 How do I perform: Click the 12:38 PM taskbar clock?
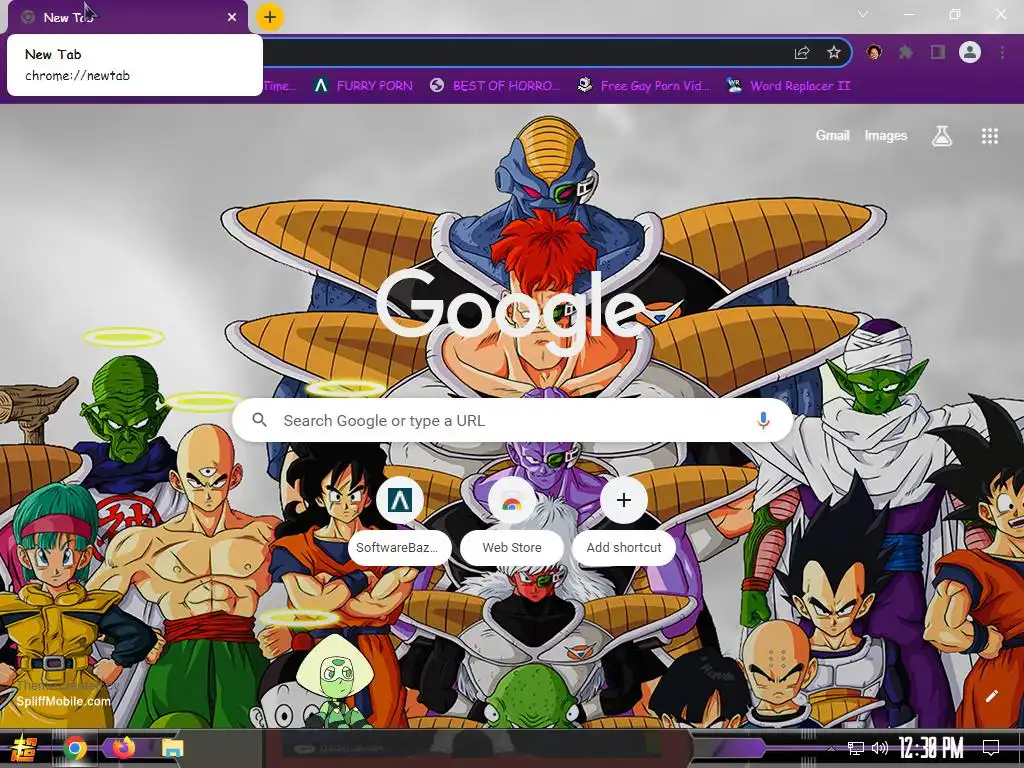pyautogui.click(x=931, y=748)
